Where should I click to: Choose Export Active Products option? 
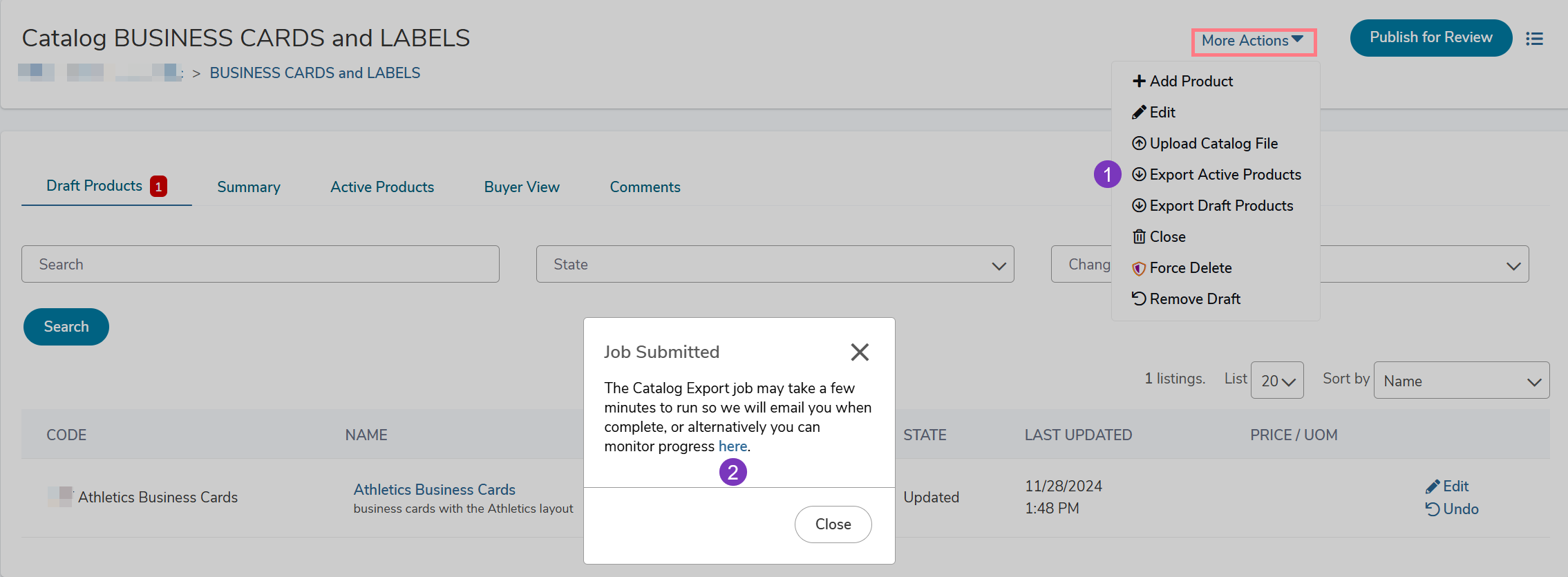(x=1225, y=175)
